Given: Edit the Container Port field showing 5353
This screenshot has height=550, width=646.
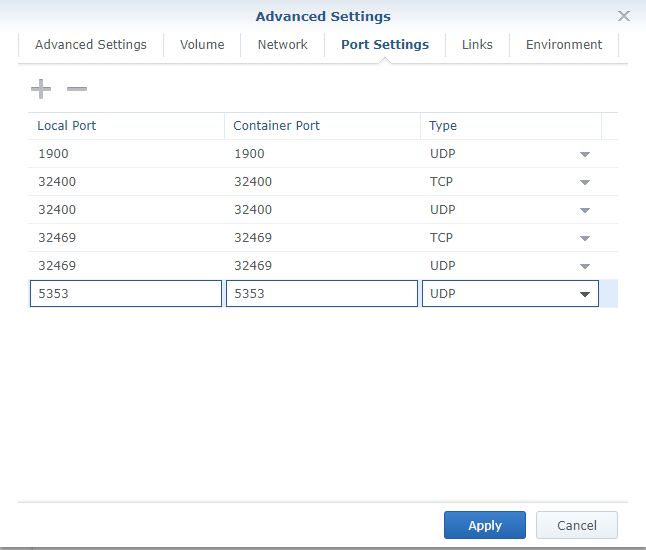Looking at the screenshot, I should click(322, 294).
